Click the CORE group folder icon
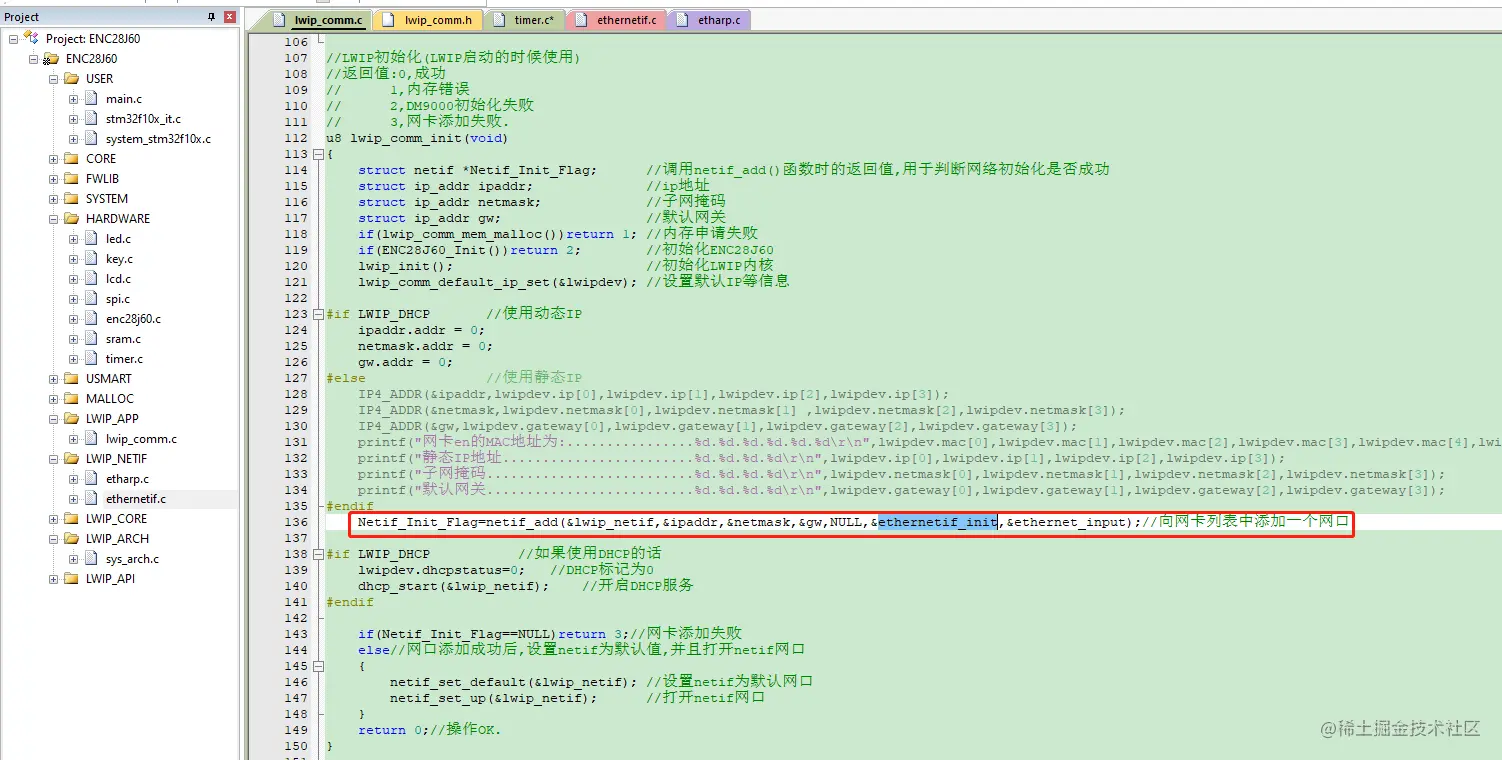 tap(71, 159)
